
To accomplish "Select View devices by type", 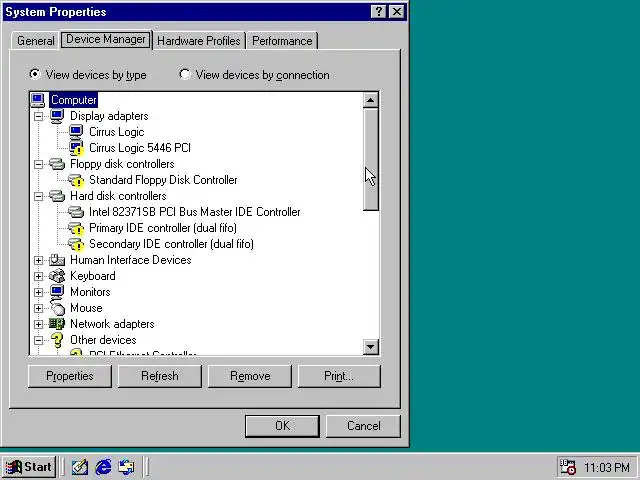I will pyautogui.click(x=88, y=75).
